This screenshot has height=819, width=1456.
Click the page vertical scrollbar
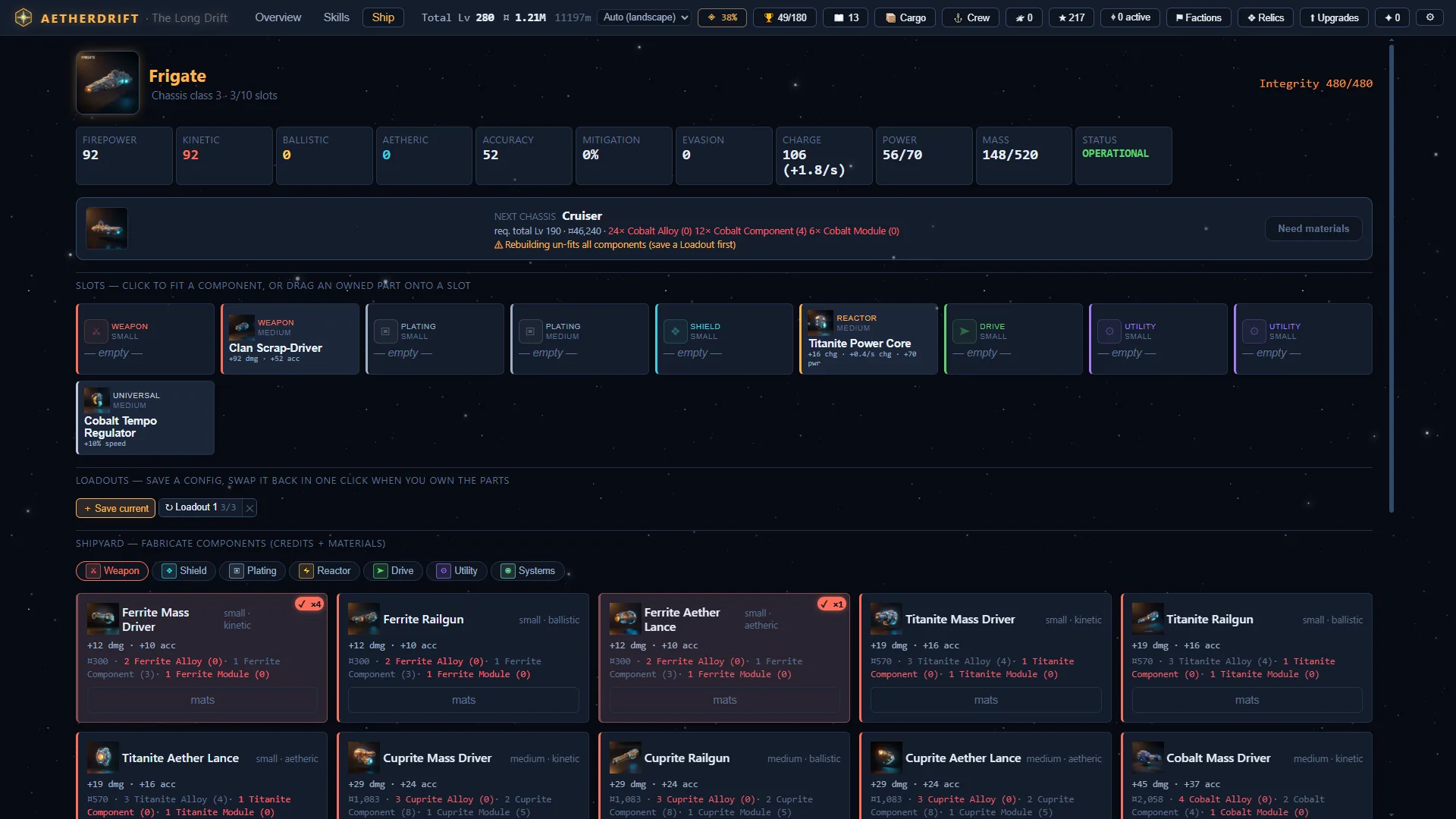1392,279
